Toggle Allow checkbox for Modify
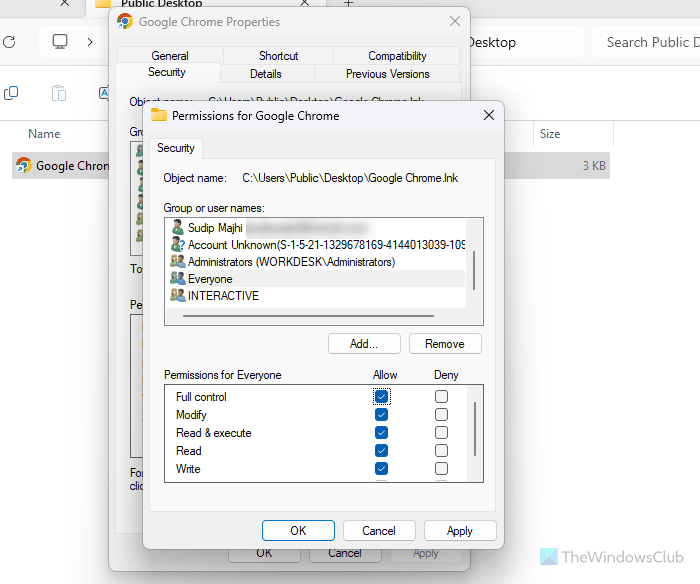The image size is (700, 584). tap(381, 415)
